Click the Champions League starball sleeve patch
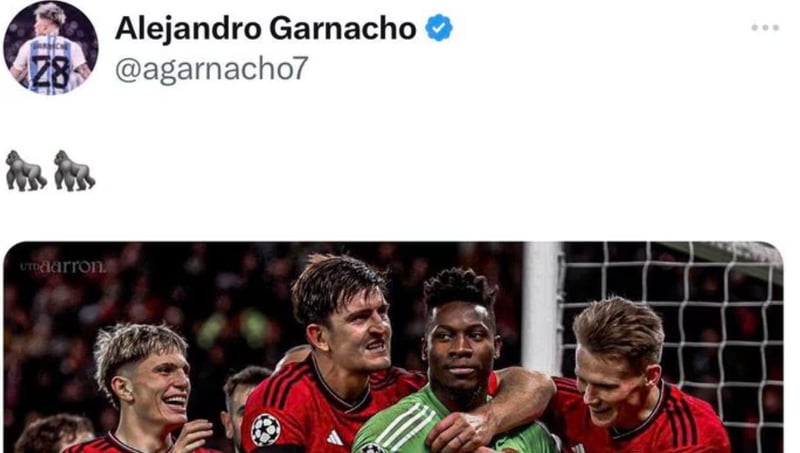This screenshot has height=453, width=800. click(266, 430)
